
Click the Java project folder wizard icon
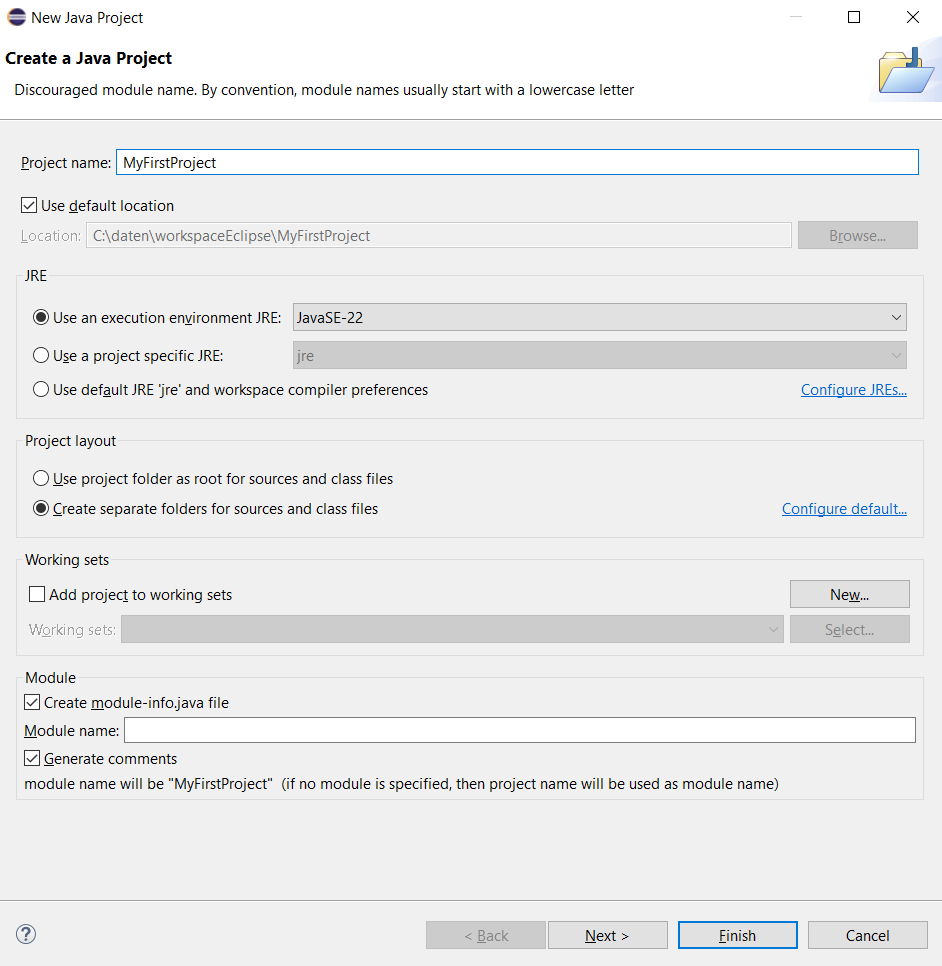pos(905,71)
